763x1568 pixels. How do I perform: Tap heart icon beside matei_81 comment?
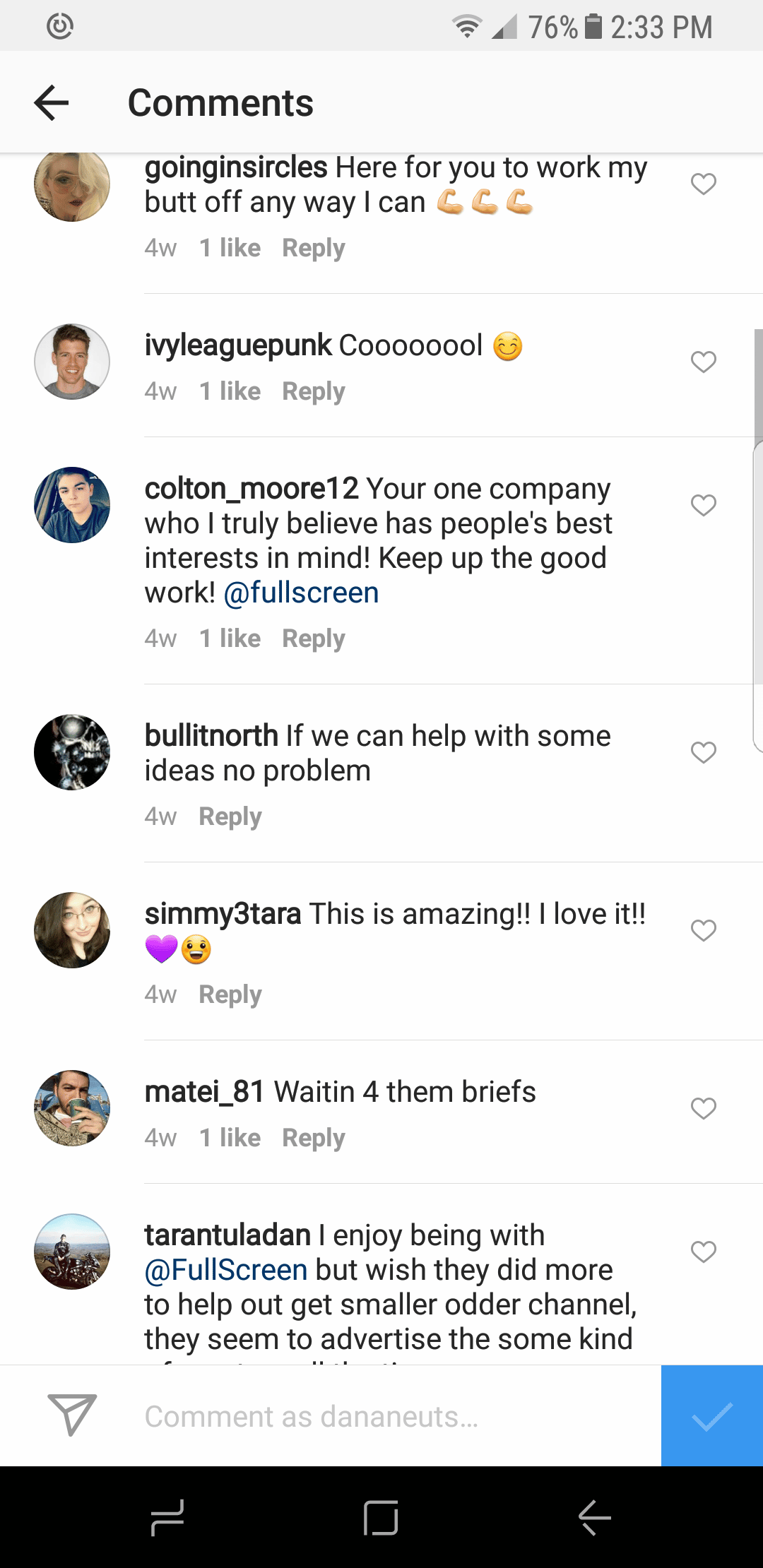704,1109
